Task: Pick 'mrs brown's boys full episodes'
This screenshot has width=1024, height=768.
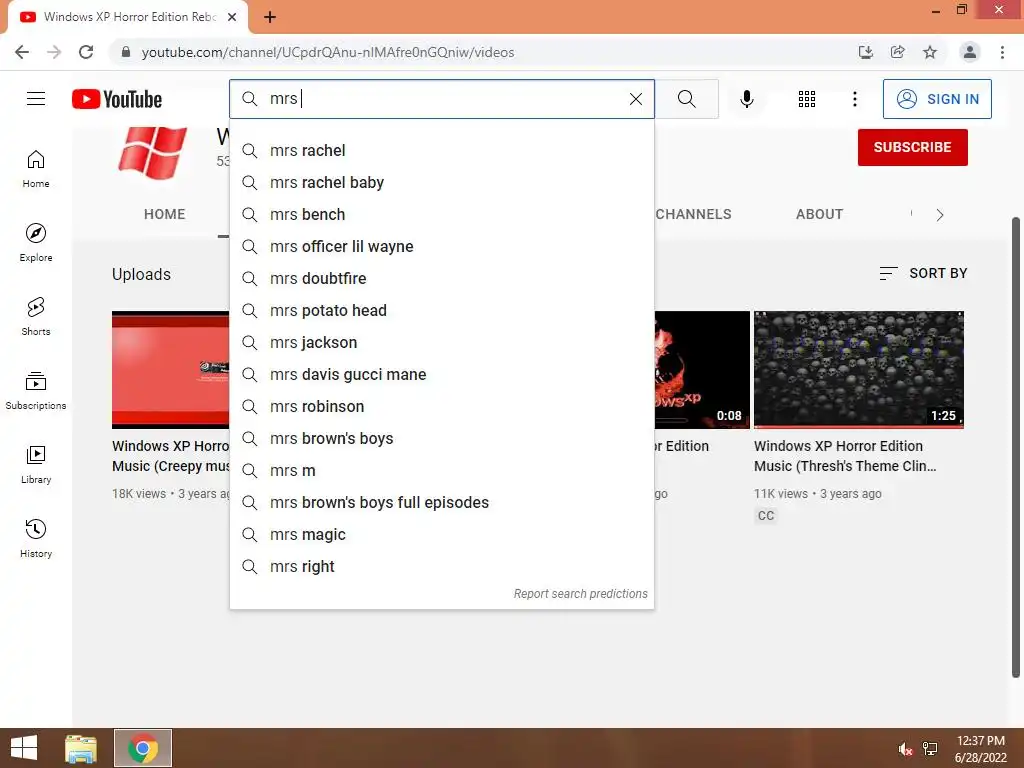Action: [x=441, y=502]
